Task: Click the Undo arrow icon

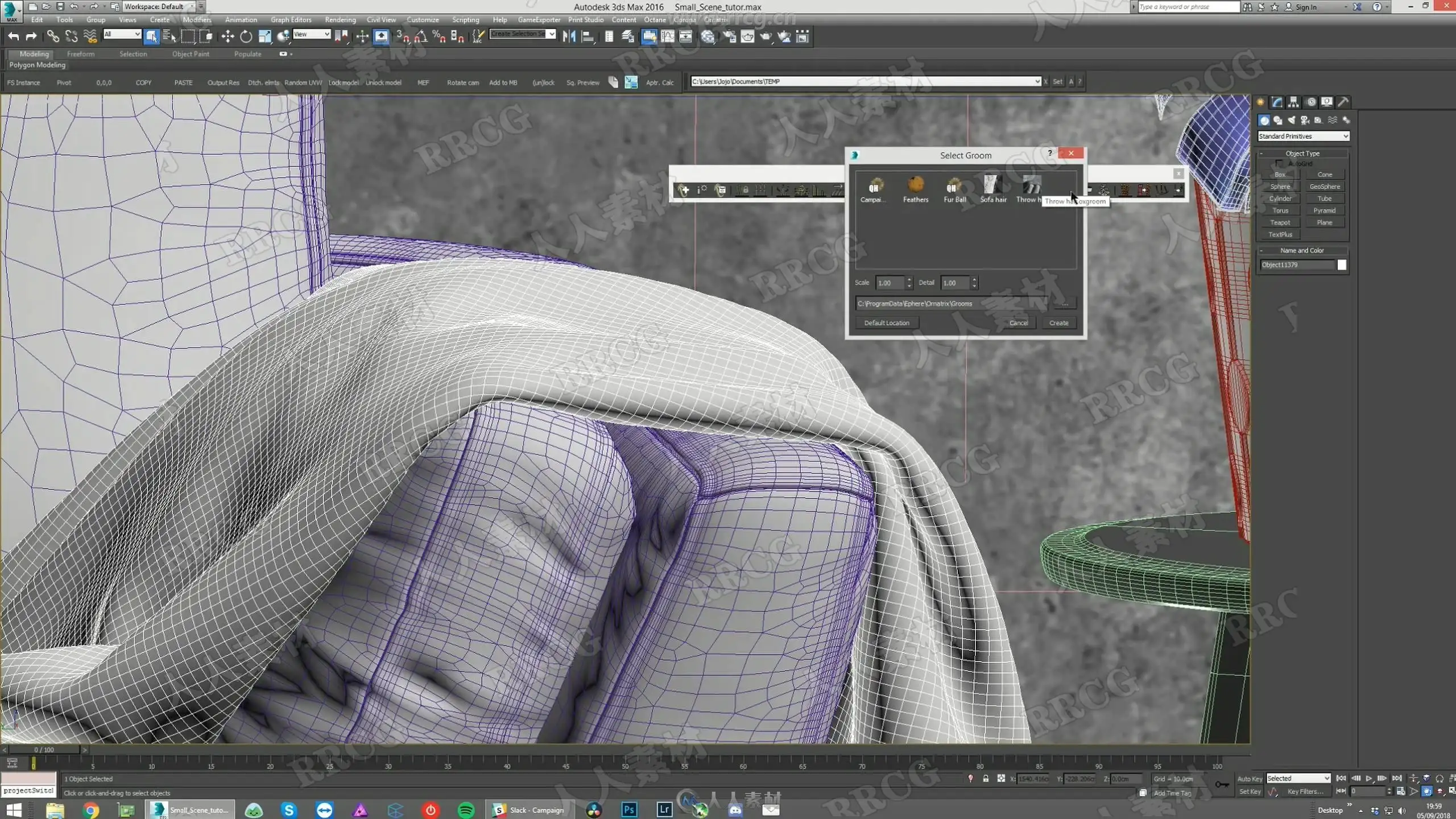Action: [x=13, y=37]
